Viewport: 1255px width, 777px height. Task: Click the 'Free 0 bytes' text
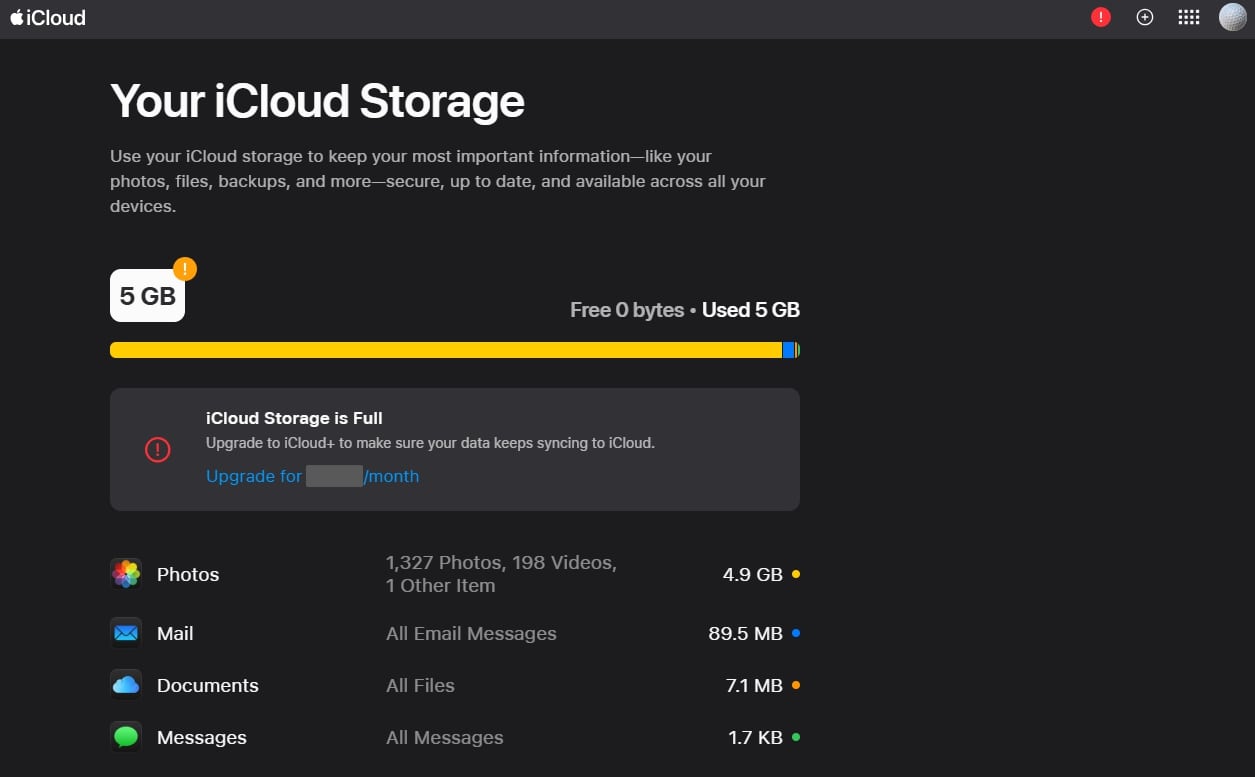point(627,310)
